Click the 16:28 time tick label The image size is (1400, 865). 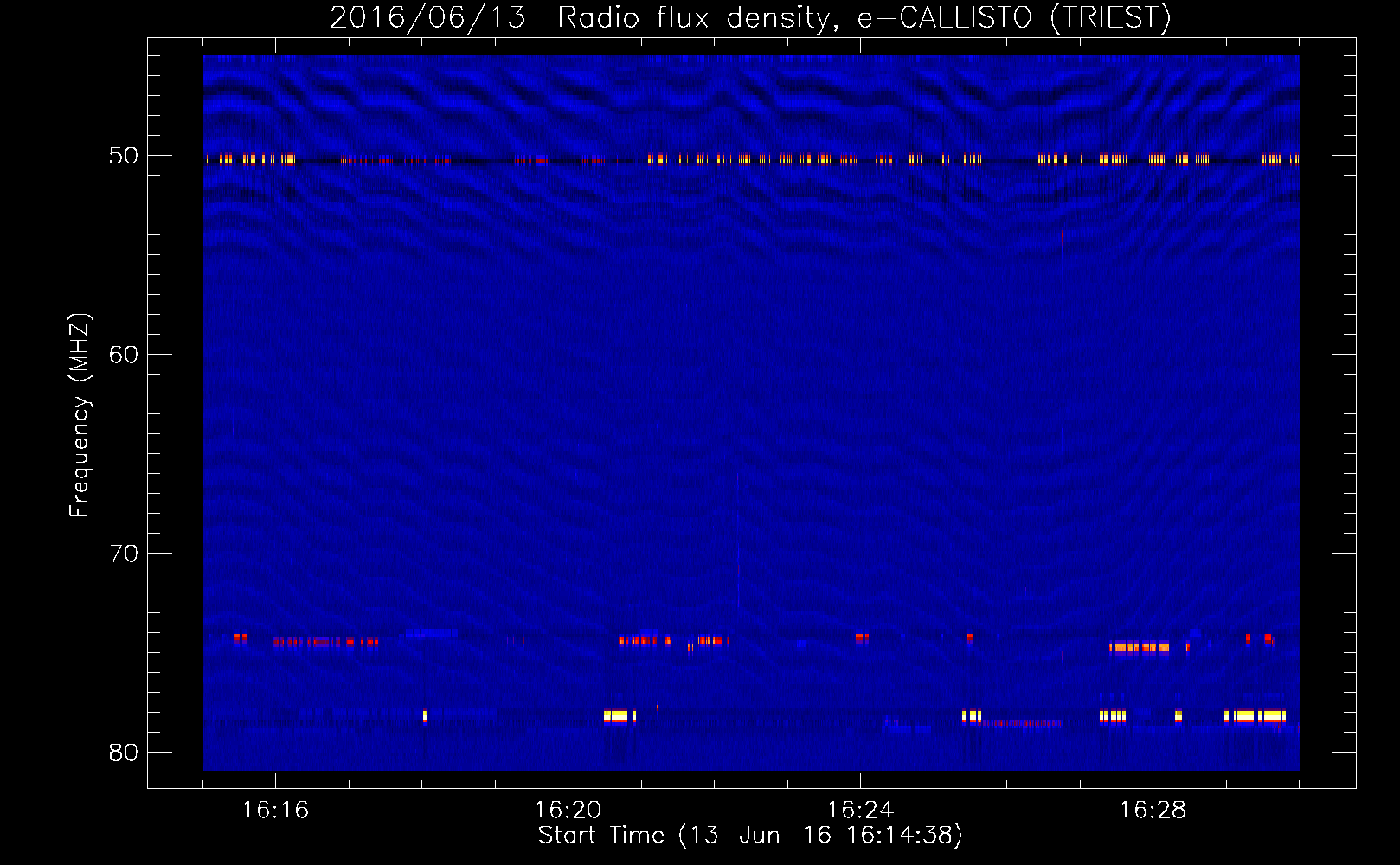point(1153,811)
